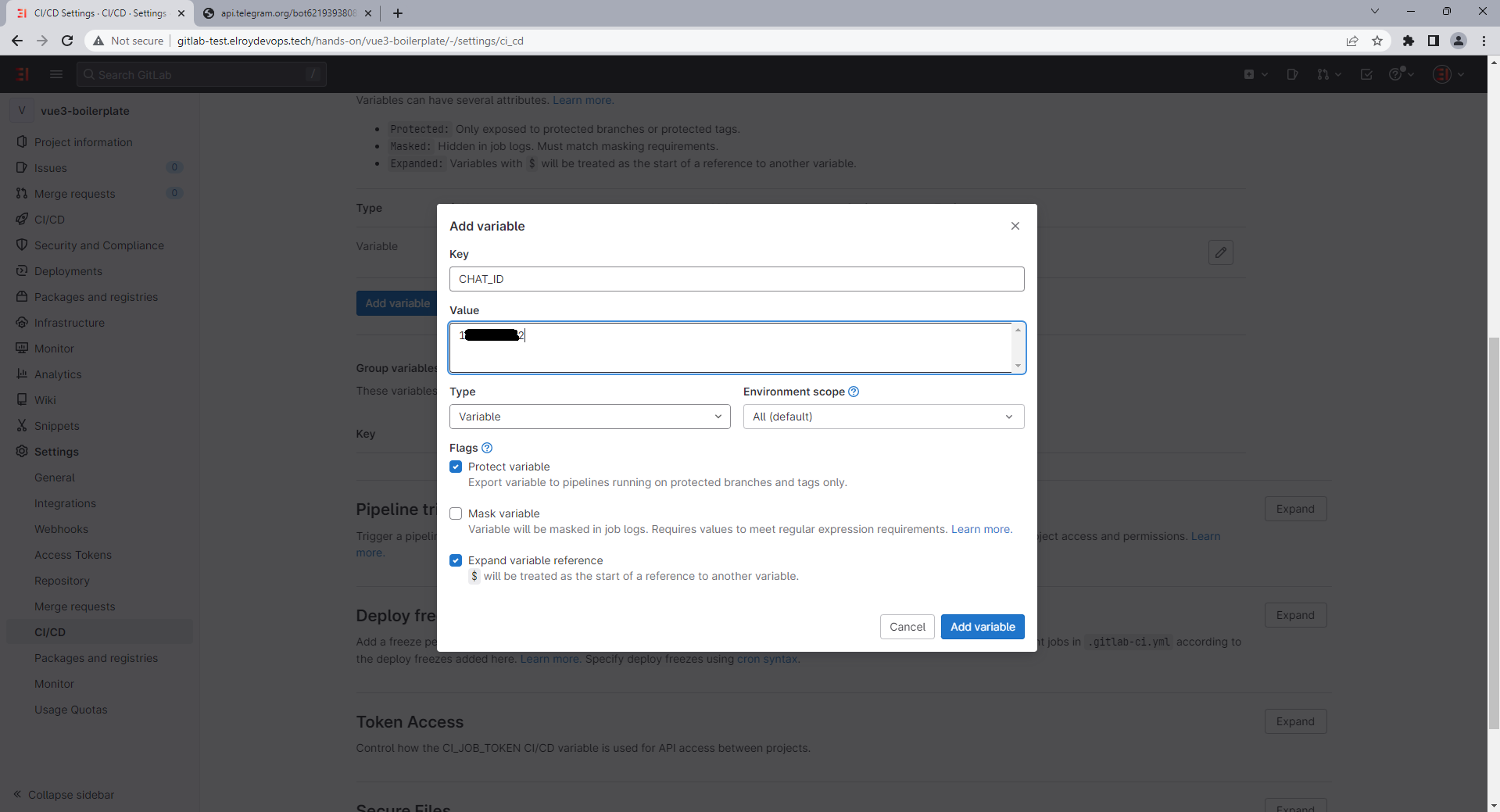Reload the page with browser refresh icon
Image resolution: width=1500 pixels, height=812 pixels.
[67, 41]
